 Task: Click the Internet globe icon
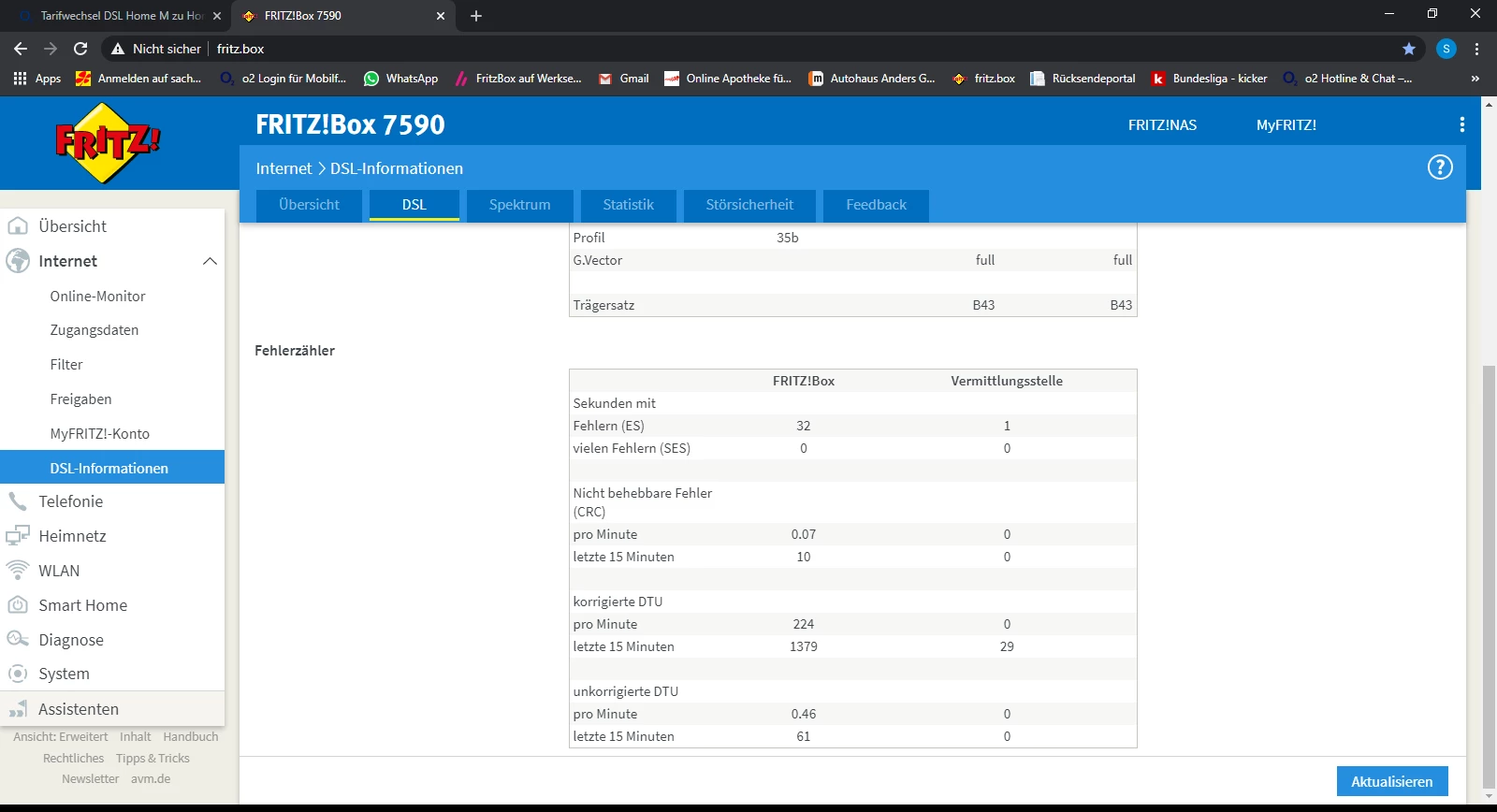(18, 261)
